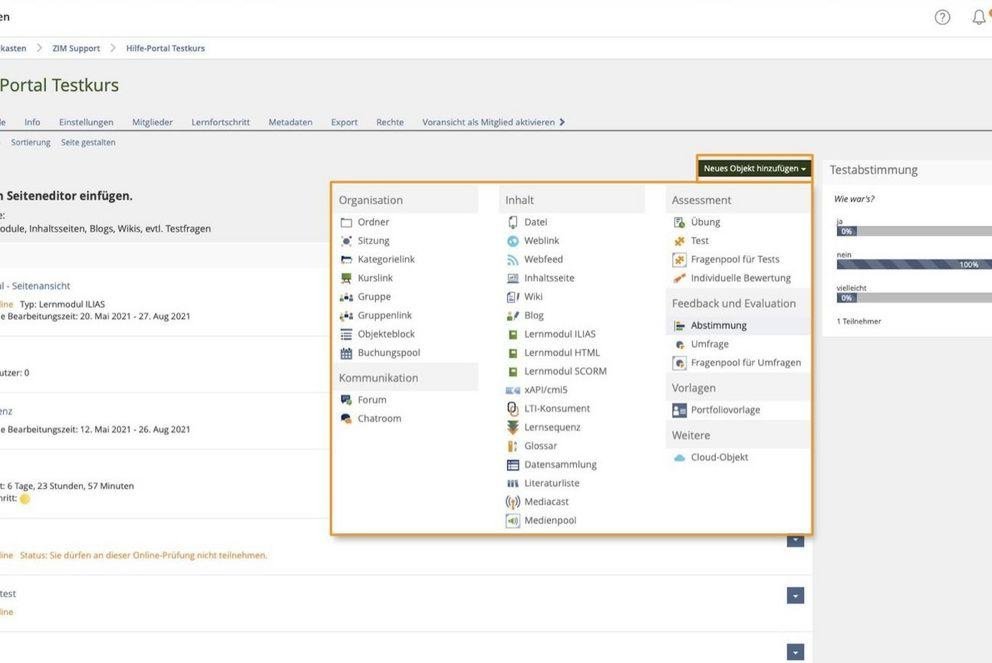
Task: Click the Forum icon
Action: click(x=346, y=400)
